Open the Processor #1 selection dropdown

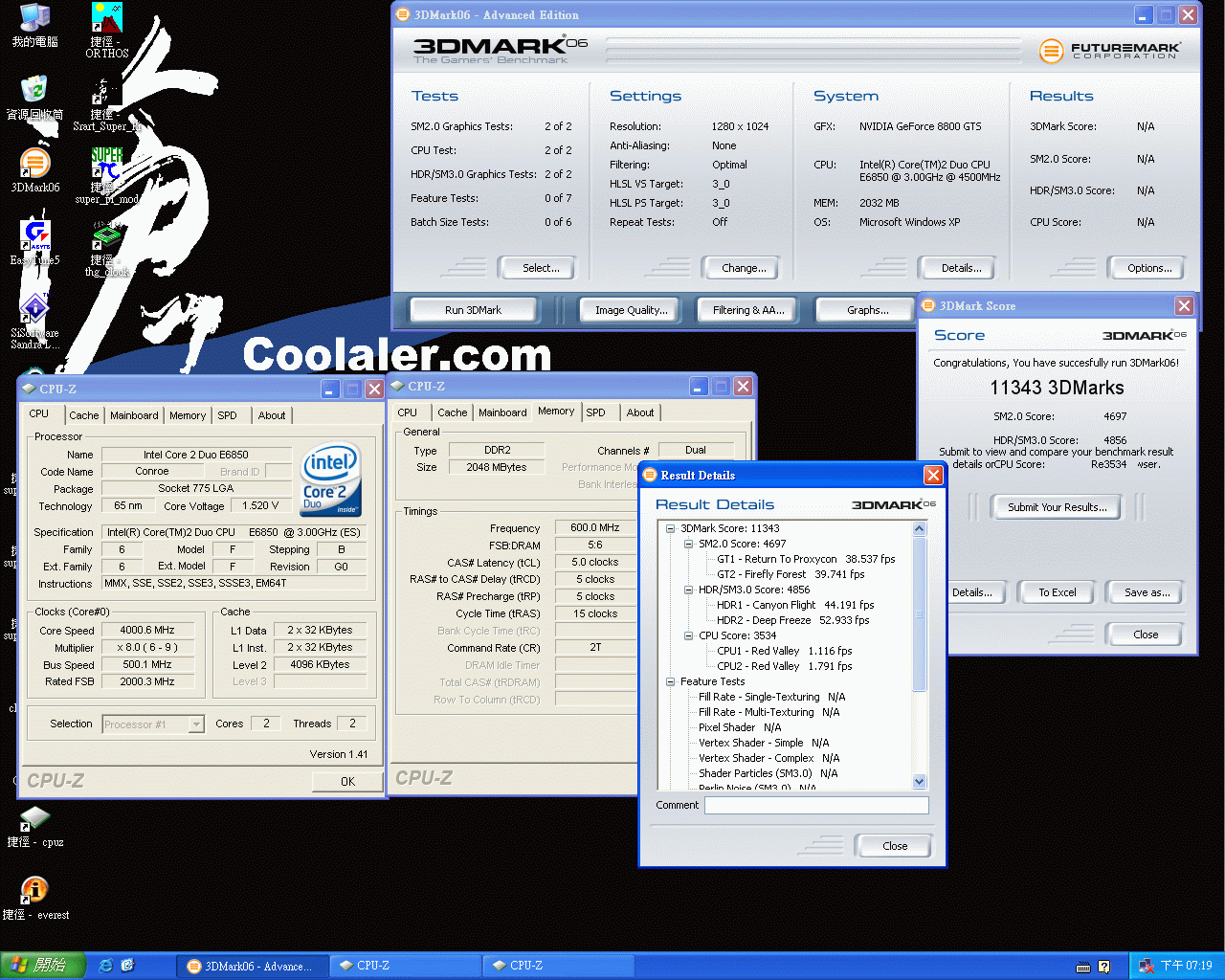[196, 724]
